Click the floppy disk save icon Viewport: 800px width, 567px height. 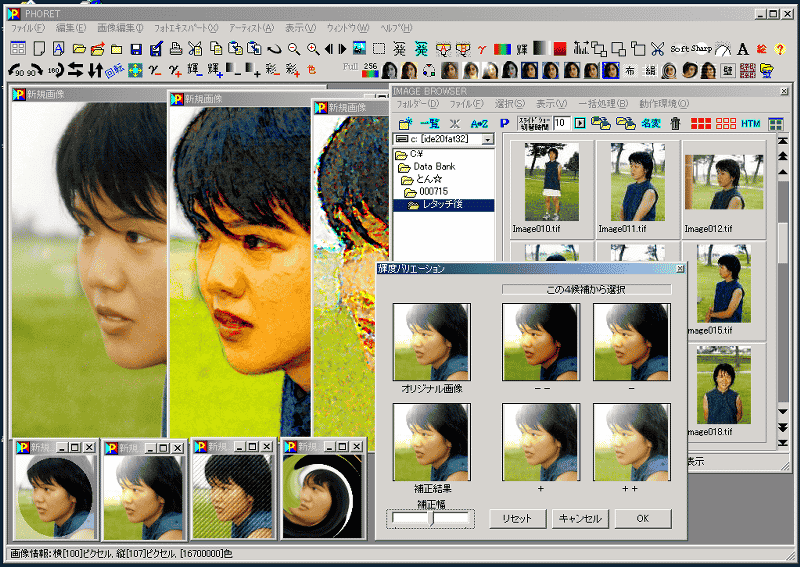(136, 49)
